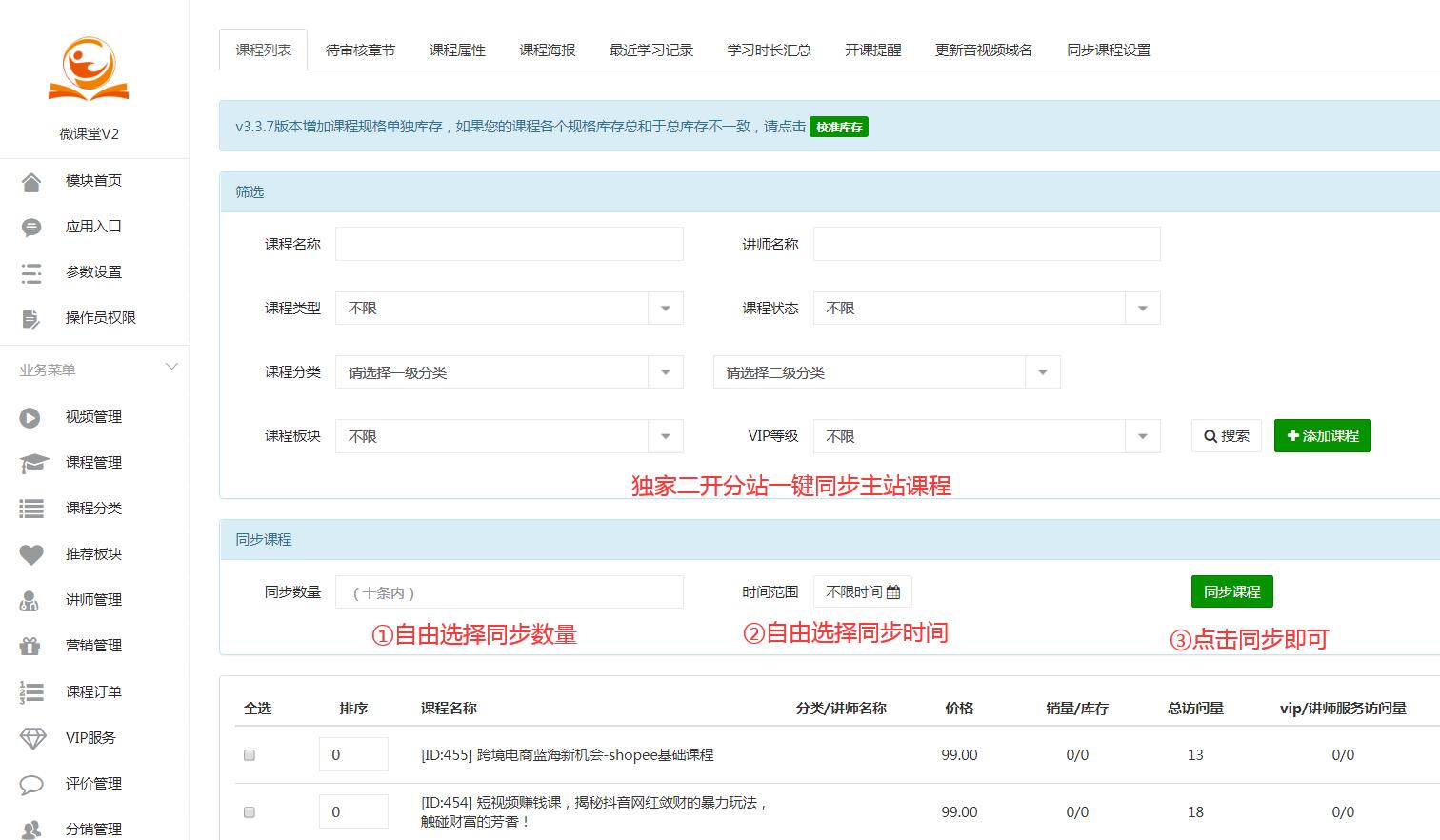Click the home icon beside 模块首页
Screen dimensions: 1440x840
(x=31, y=181)
